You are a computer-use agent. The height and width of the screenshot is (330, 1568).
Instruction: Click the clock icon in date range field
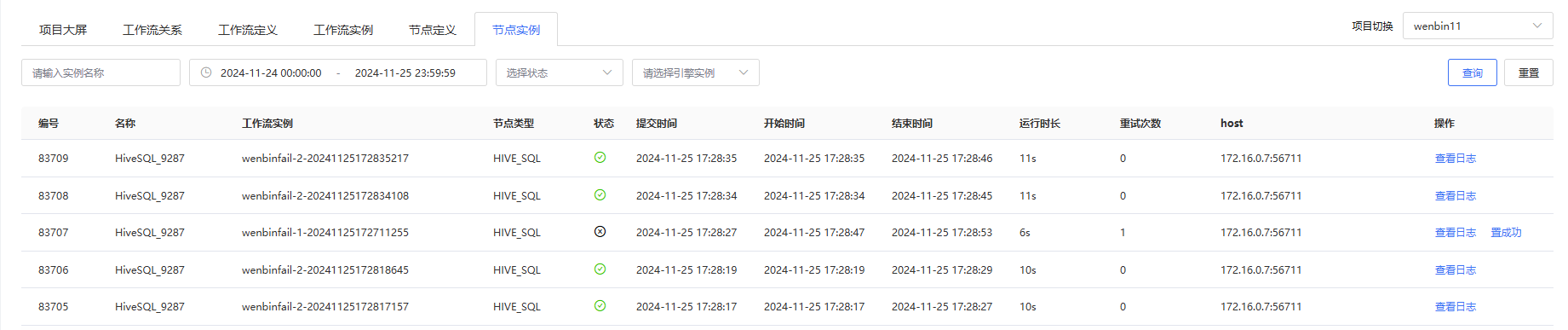tap(206, 72)
